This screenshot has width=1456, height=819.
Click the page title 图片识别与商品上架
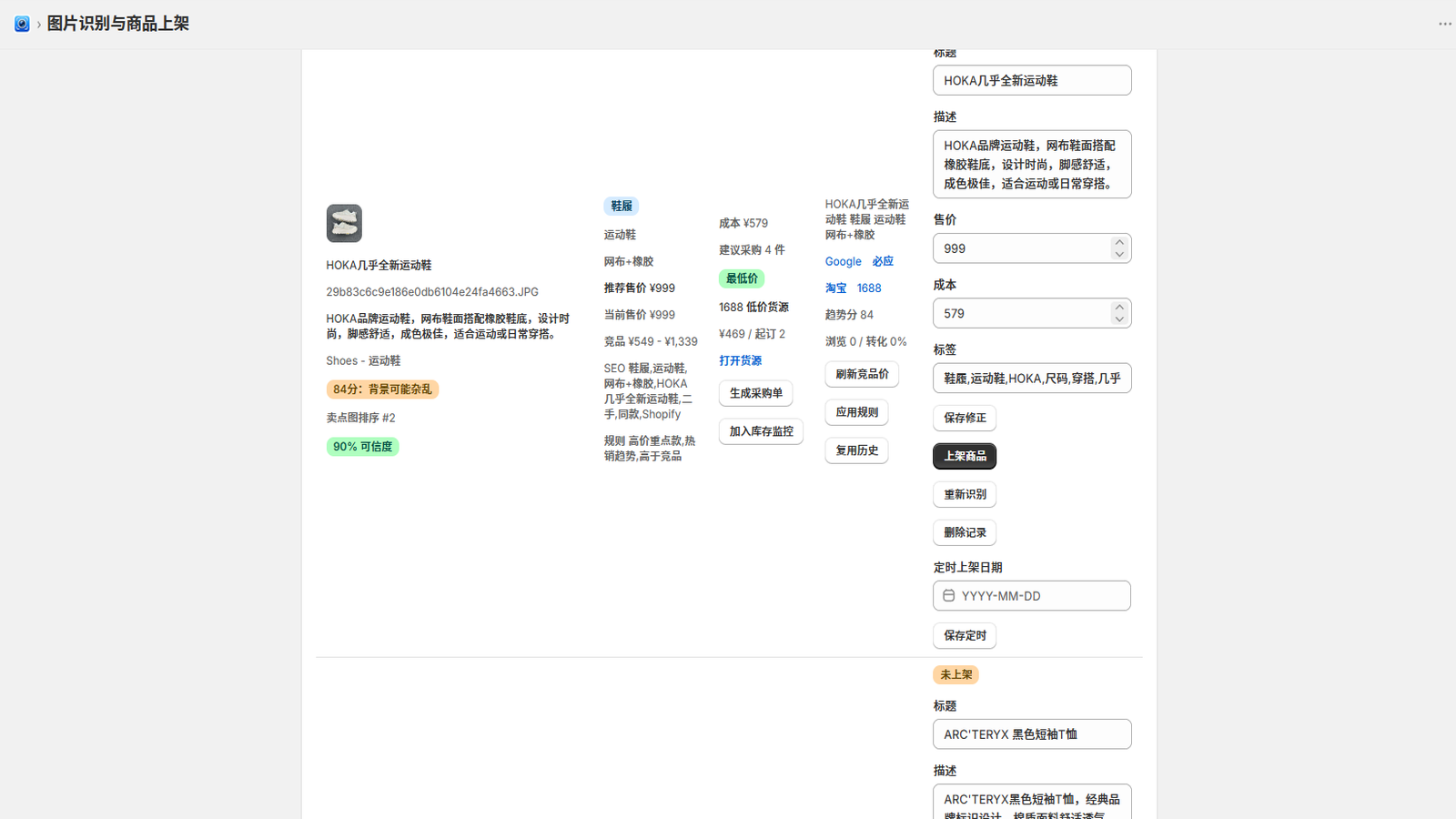pyautogui.click(x=118, y=24)
